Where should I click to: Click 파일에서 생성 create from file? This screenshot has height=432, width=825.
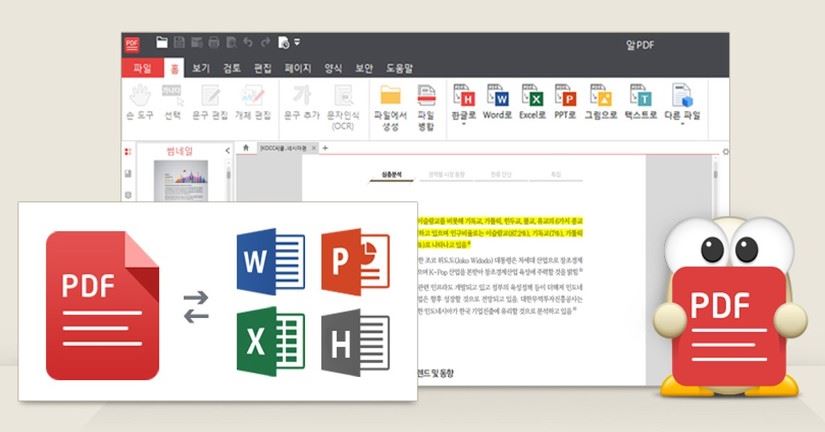click(x=390, y=108)
